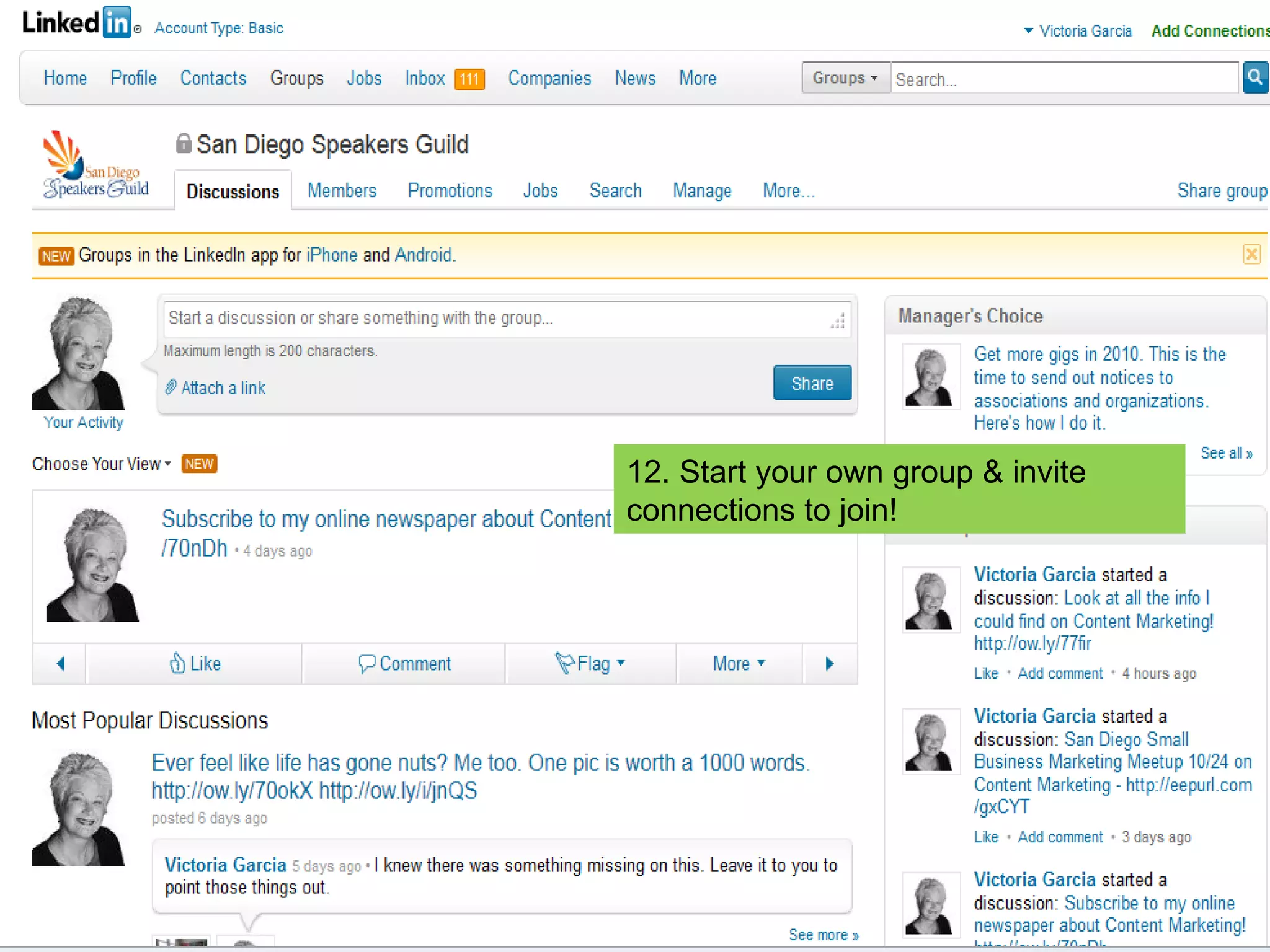Switch to the Manage tab
The image size is (1270, 952).
coord(702,190)
